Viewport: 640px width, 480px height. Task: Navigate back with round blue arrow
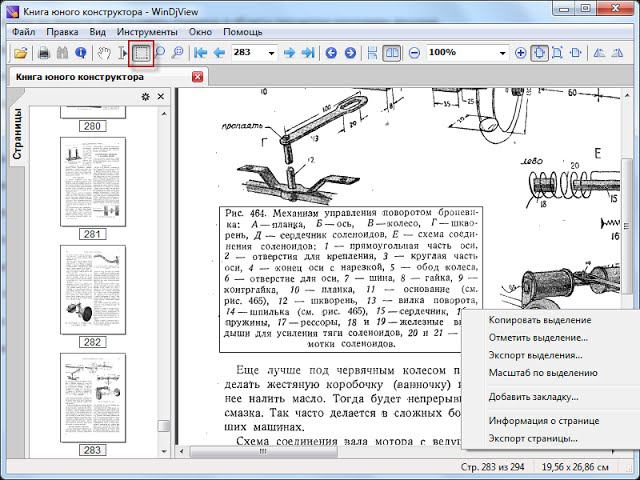tap(331, 53)
